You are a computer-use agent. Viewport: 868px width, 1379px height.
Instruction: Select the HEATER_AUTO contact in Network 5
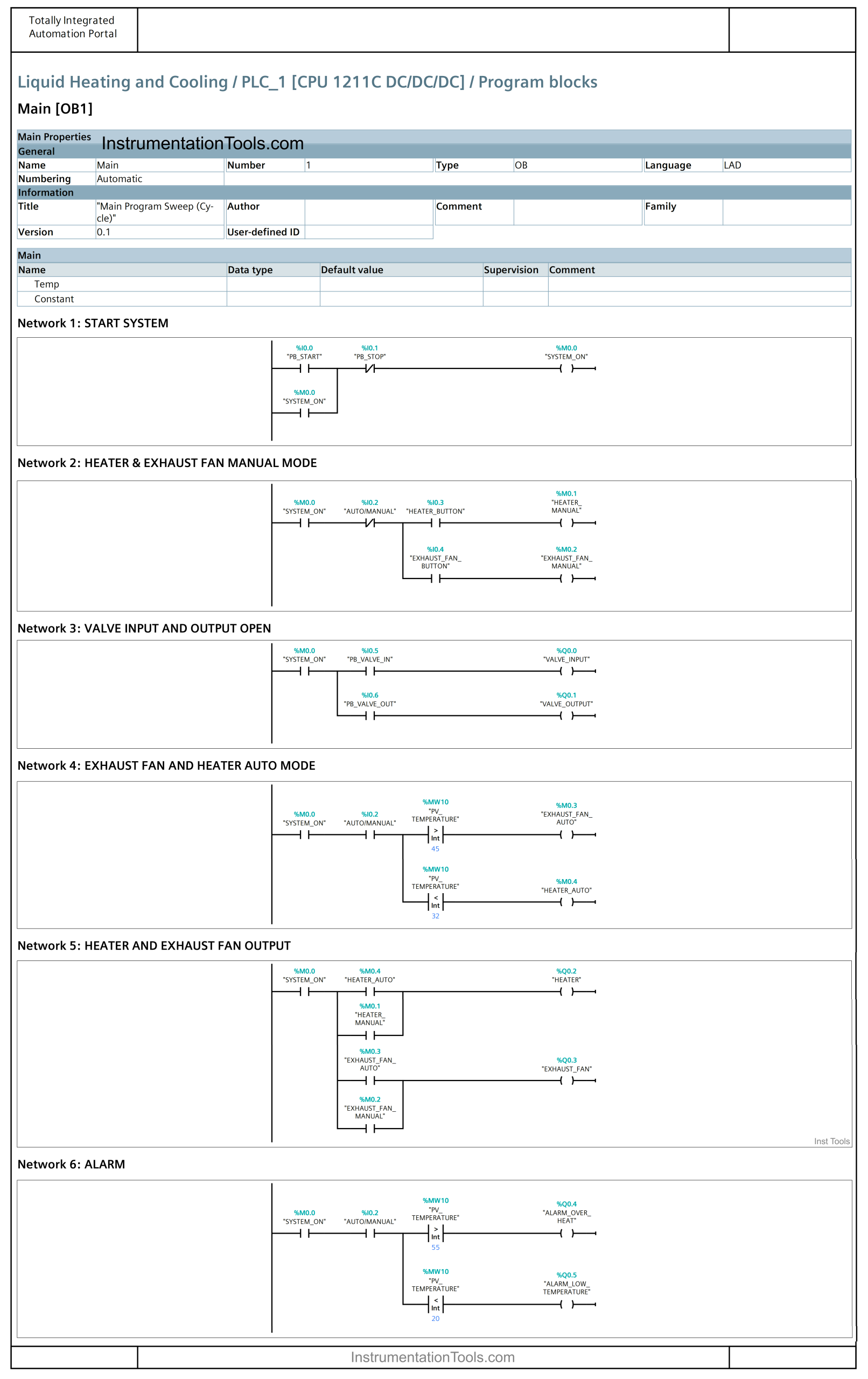pyautogui.click(x=370, y=992)
